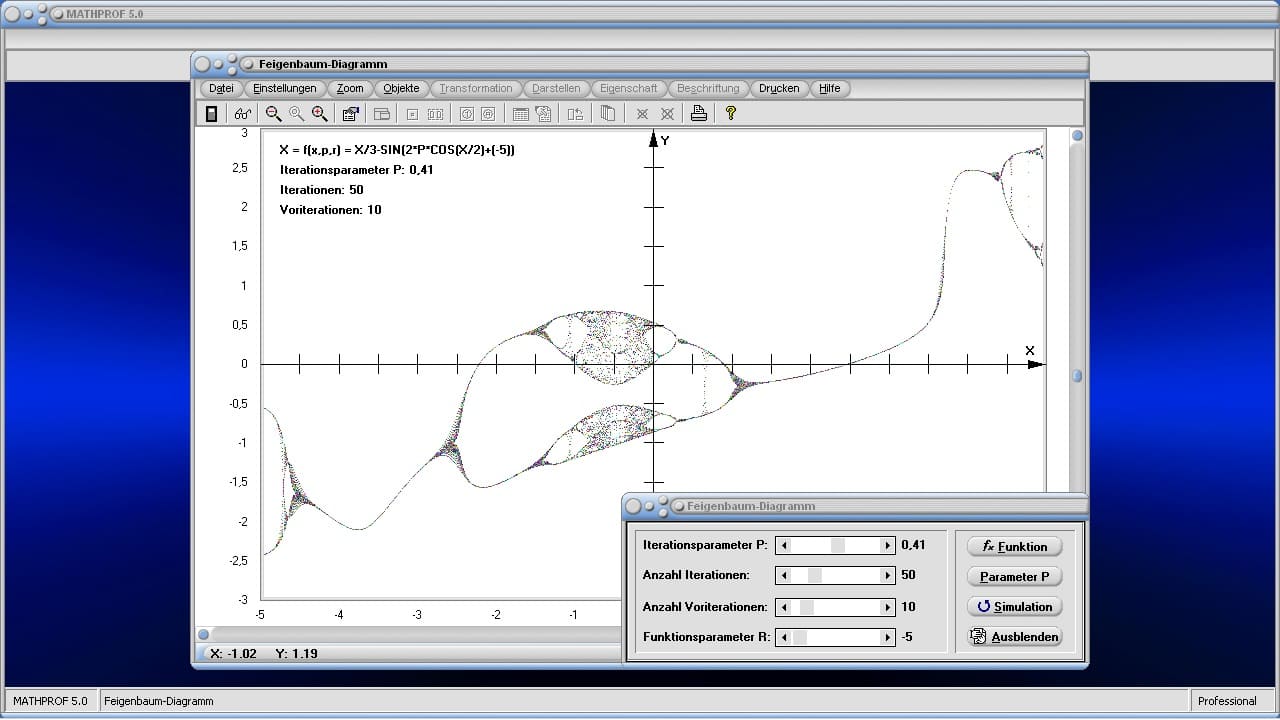Click the table grid toolbar icon
Image resolution: width=1280 pixels, height=720 pixels.
click(x=520, y=114)
